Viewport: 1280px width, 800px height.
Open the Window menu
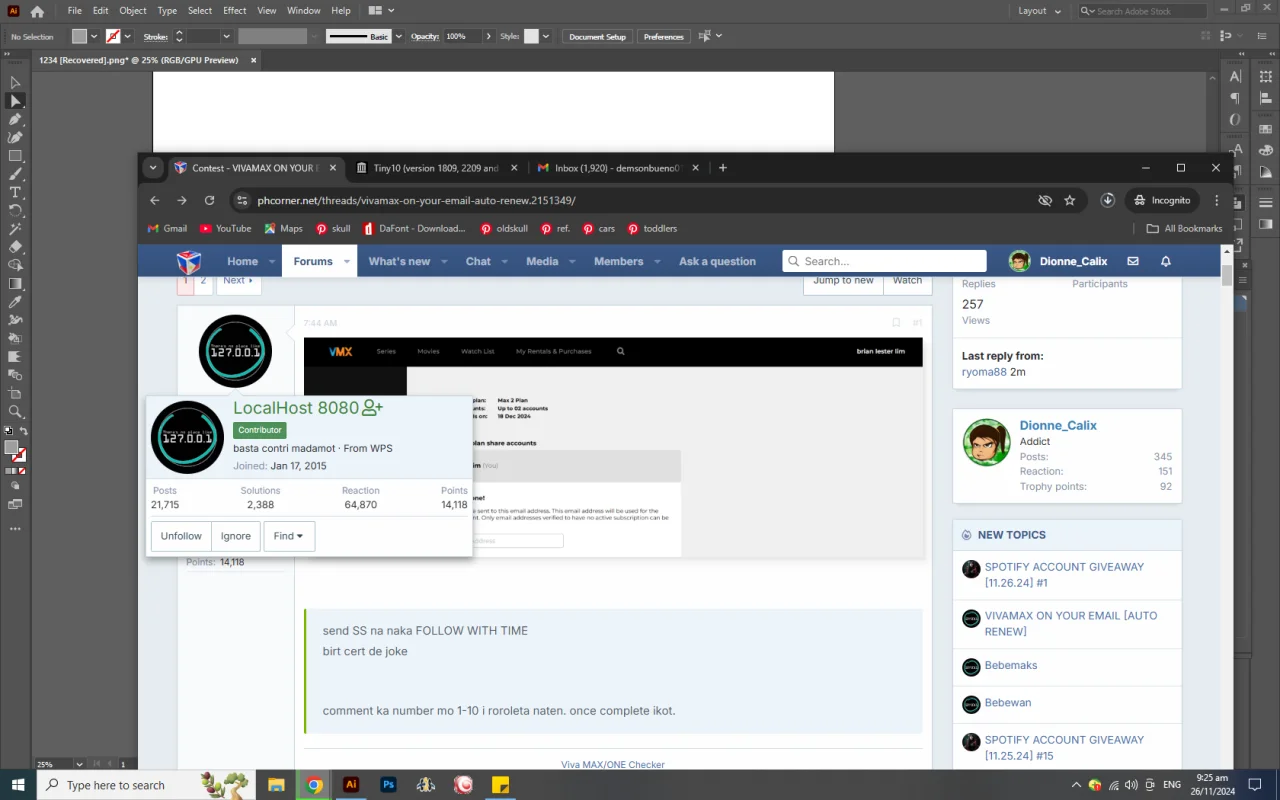tap(304, 11)
